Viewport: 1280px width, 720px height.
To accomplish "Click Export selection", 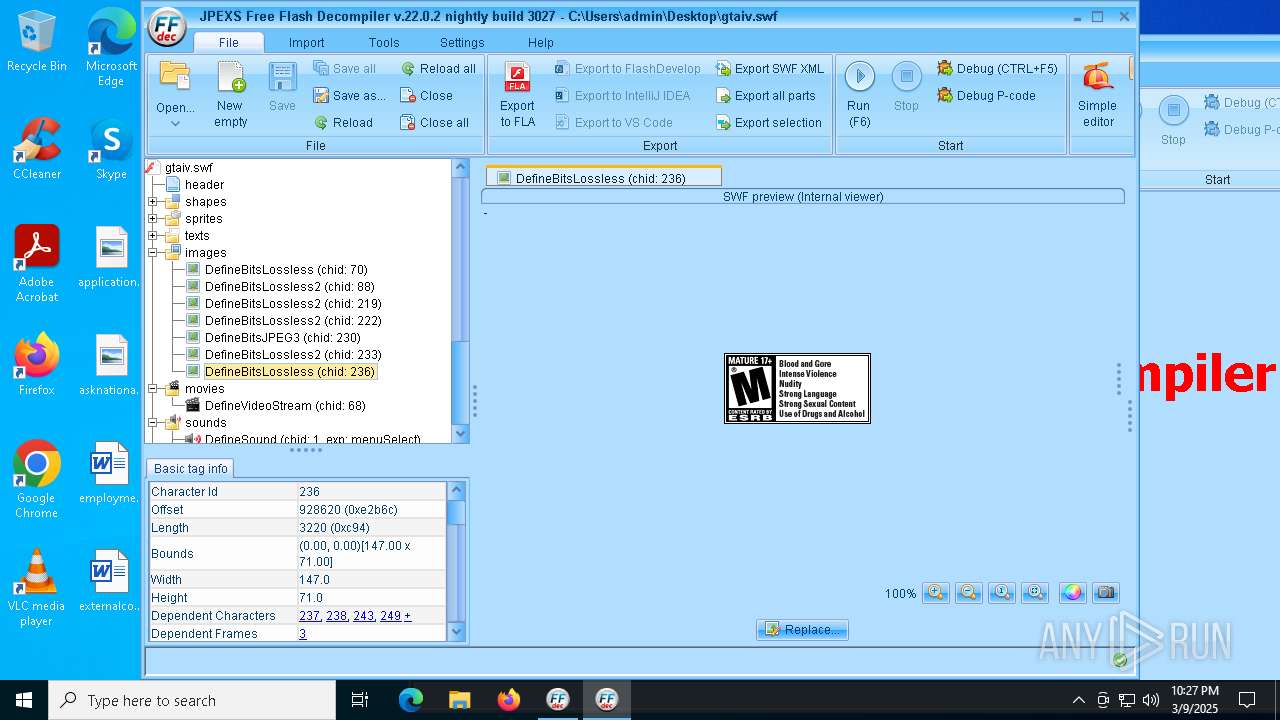I will [x=768, y=123].
